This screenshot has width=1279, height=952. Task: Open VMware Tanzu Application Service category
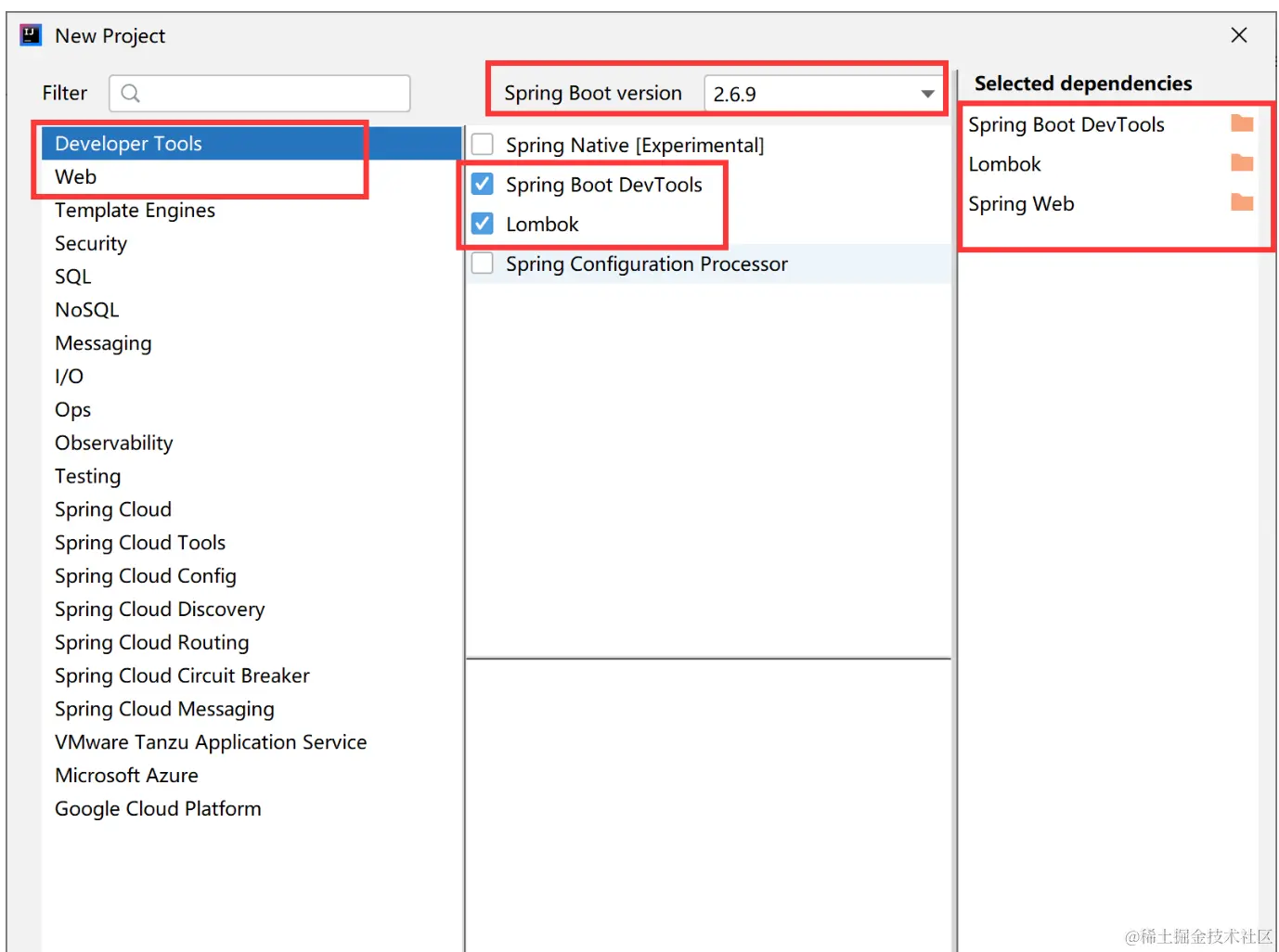(x=252, y=742)
